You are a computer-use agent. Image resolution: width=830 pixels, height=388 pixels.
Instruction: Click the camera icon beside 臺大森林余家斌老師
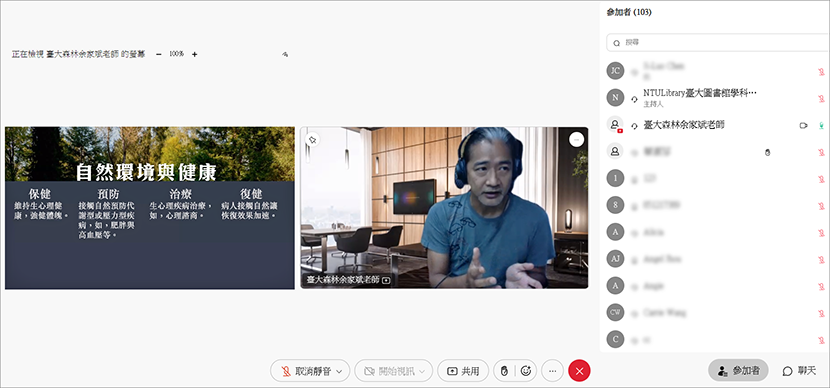pos(803,125)
